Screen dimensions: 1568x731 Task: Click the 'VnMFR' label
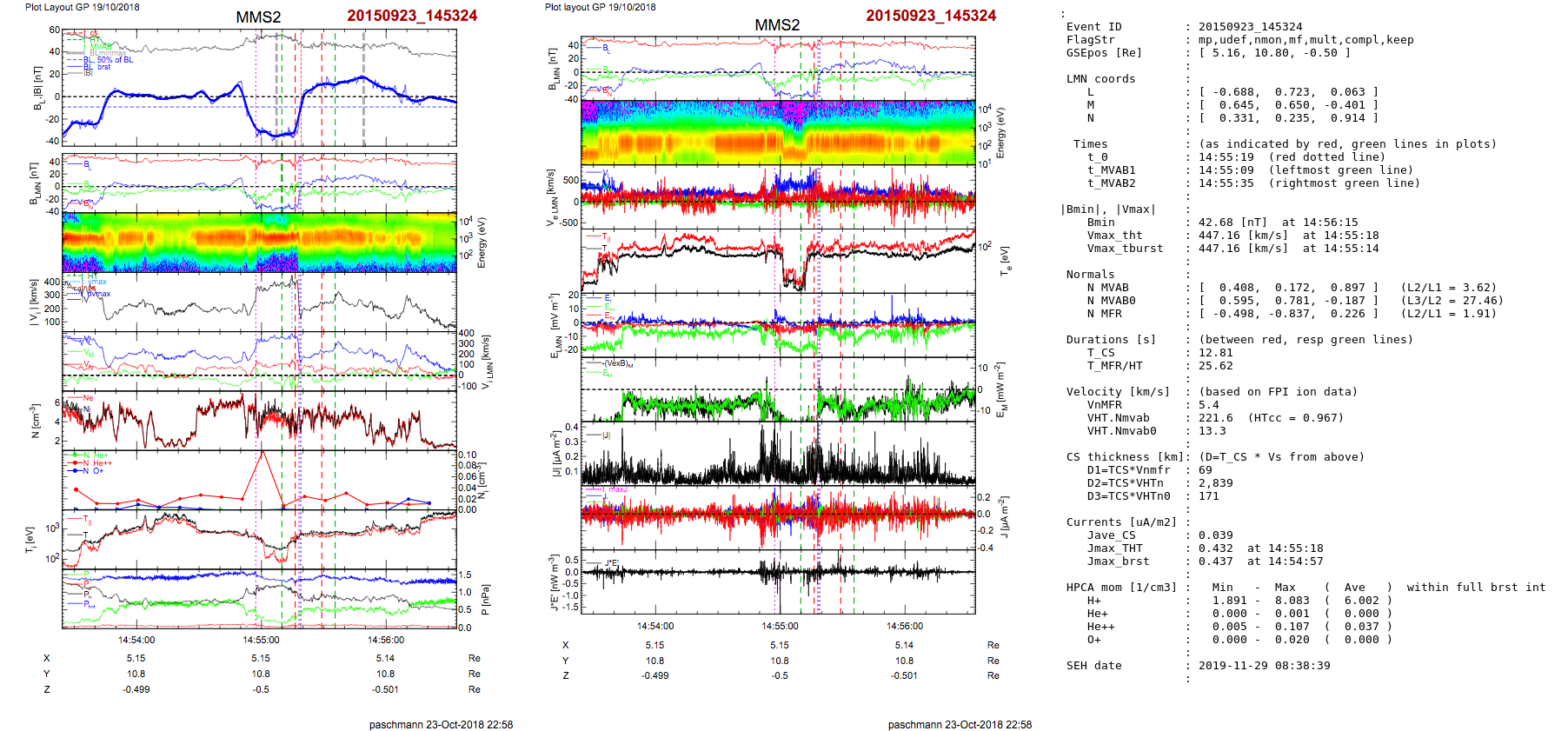(x=1105, y=405)
